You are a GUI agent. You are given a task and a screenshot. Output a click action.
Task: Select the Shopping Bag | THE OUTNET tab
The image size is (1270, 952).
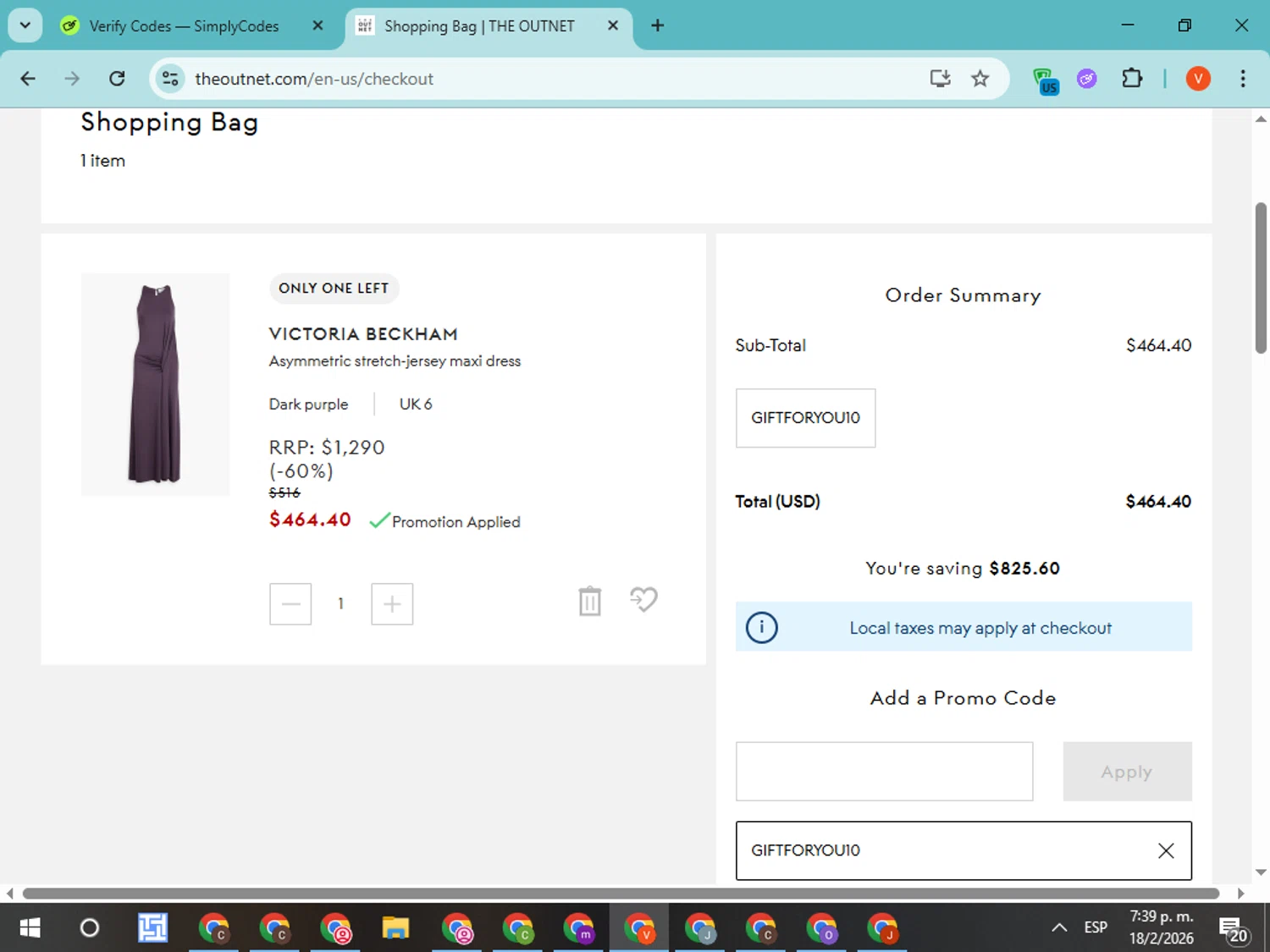[x=479, y=26]
